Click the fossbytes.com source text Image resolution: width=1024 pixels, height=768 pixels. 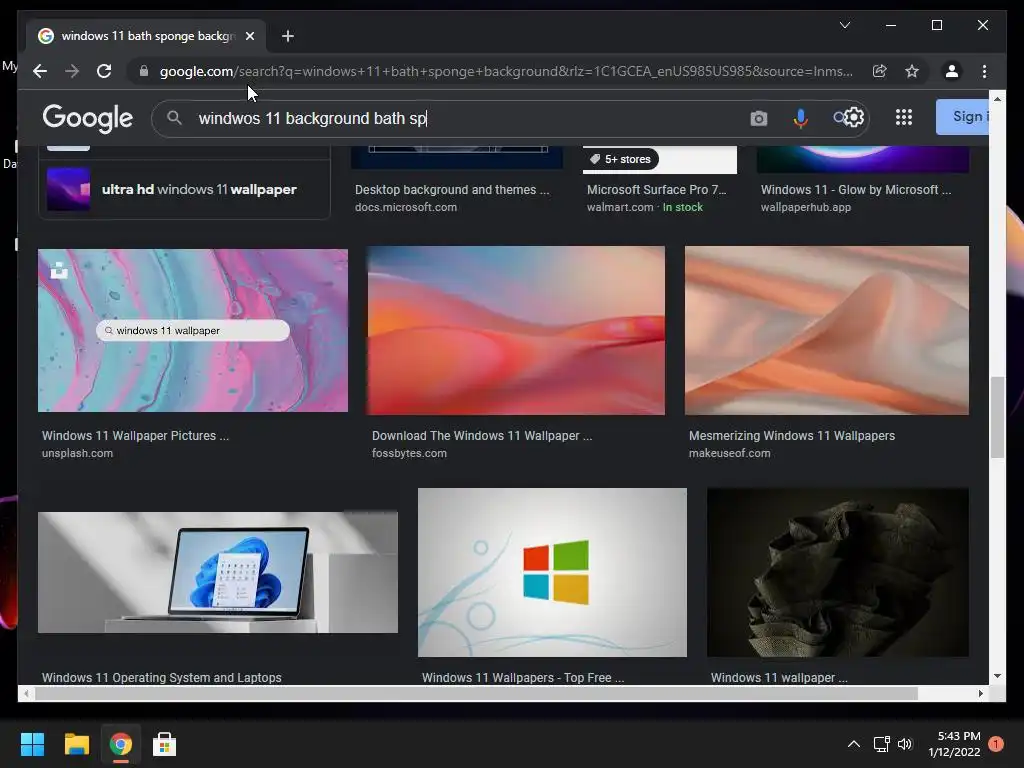point(409,453)
